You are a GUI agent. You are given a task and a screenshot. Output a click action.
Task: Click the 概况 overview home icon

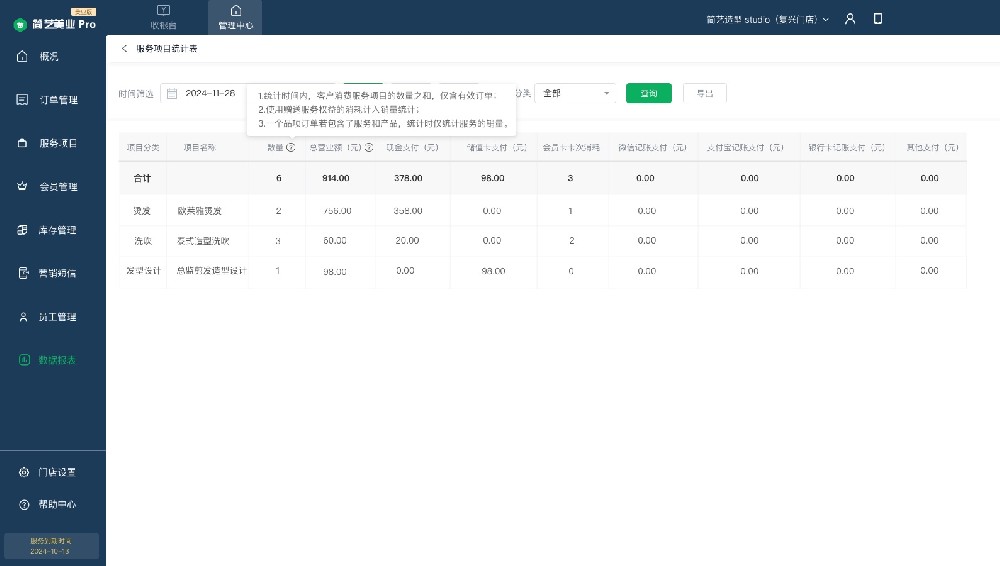23,57
